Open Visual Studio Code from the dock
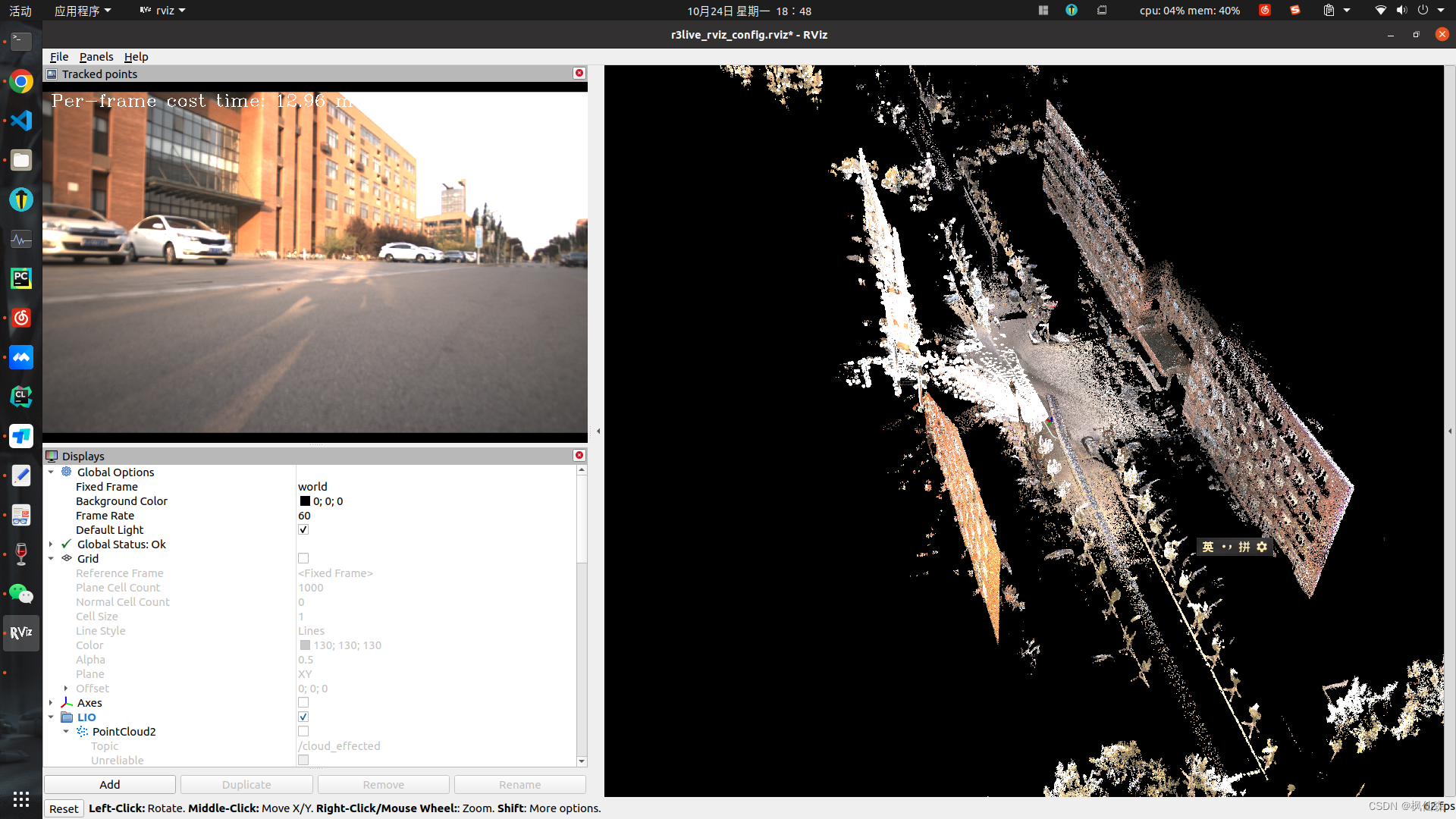This screenshot has width=1456, height=819. point(21,121)
